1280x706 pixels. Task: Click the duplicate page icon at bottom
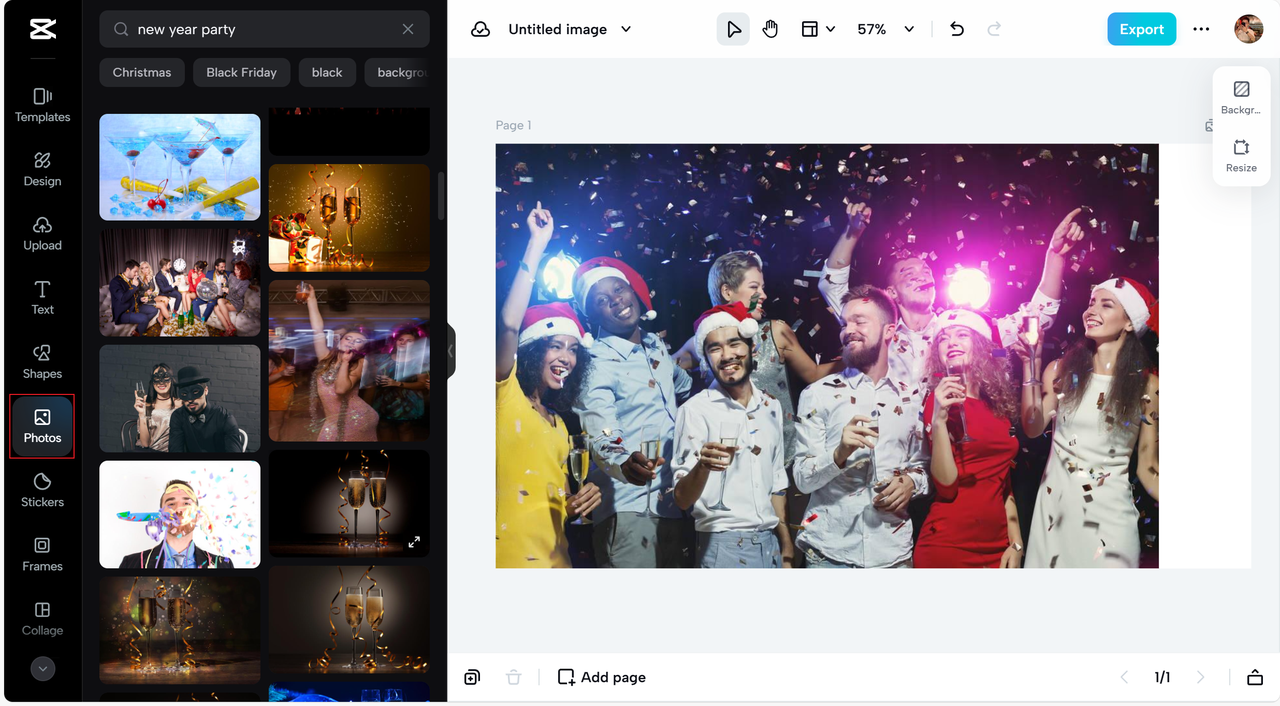tap(472, 677)
